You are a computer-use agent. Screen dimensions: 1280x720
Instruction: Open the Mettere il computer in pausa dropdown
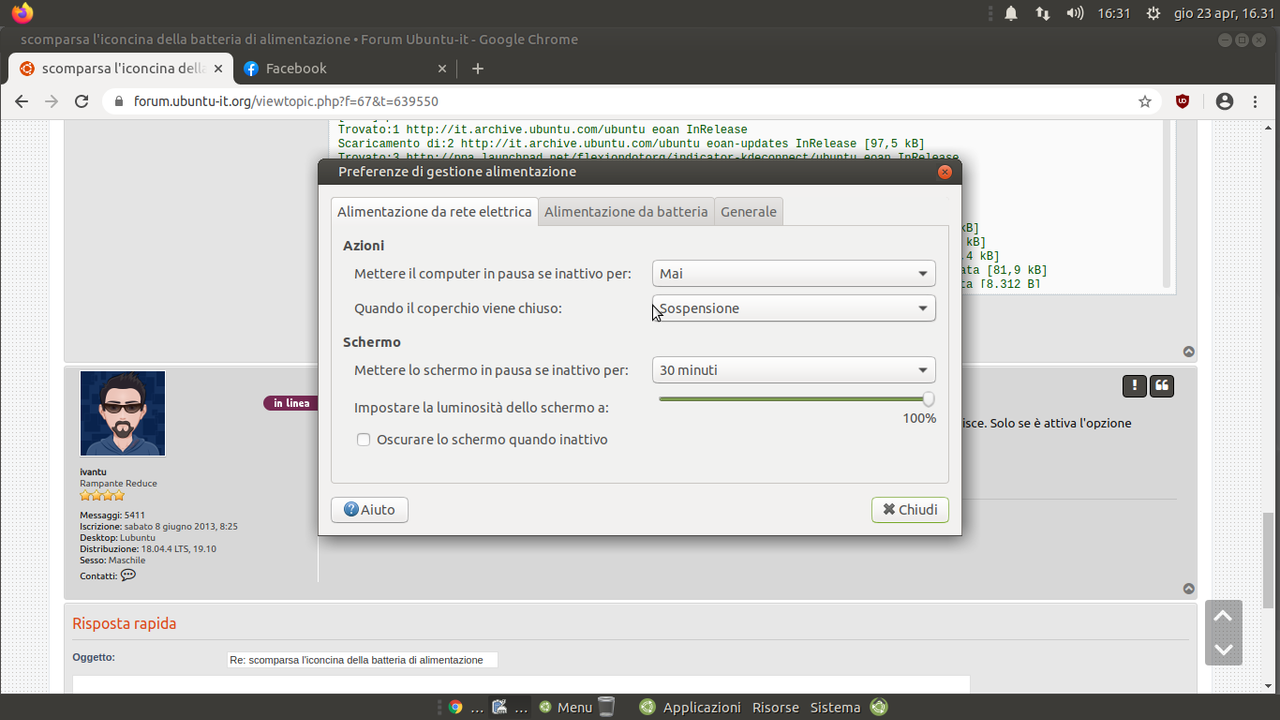click(x=794, y=273)
